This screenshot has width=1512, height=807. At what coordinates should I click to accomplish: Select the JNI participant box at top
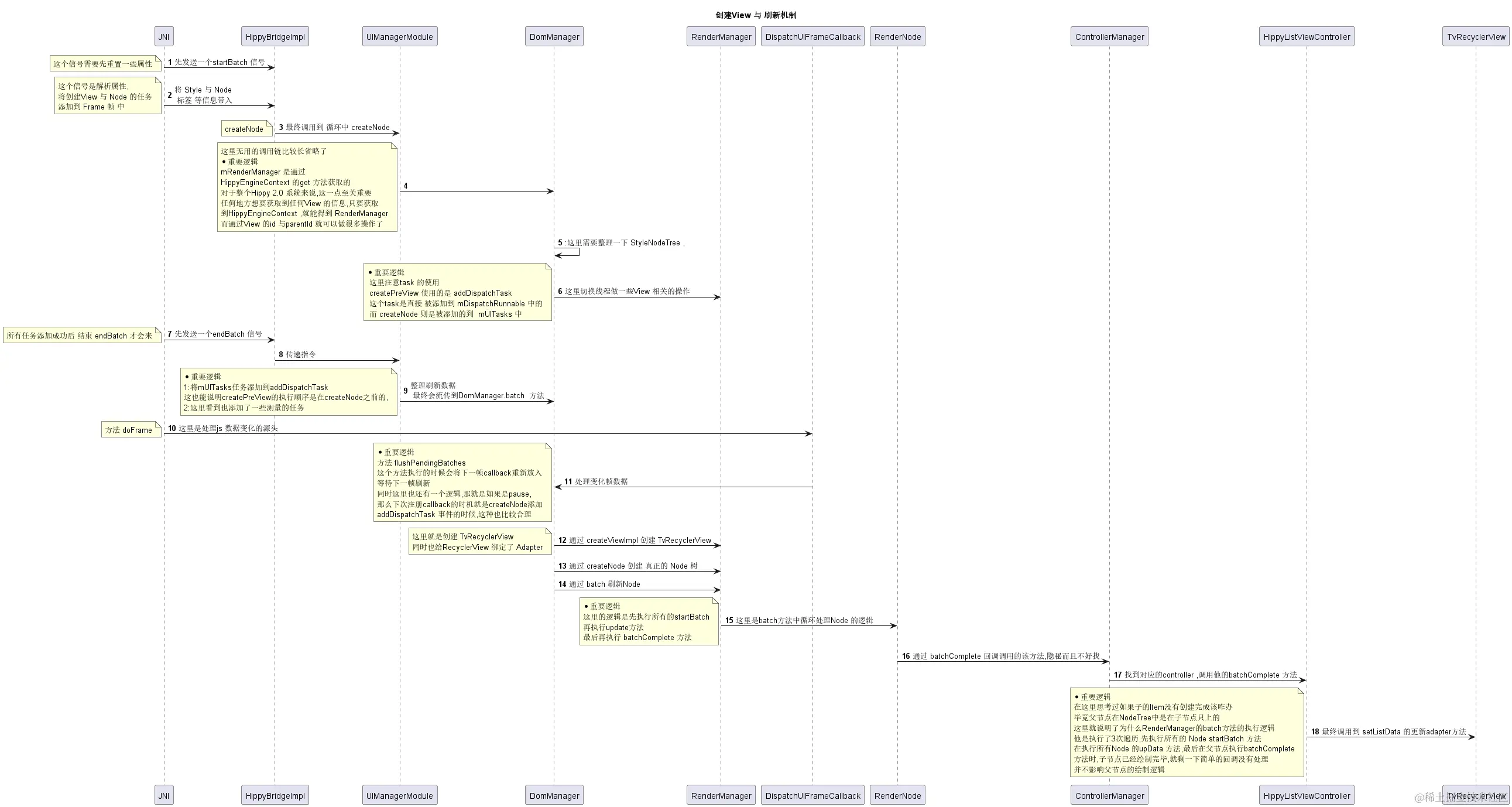click(164, 36)
